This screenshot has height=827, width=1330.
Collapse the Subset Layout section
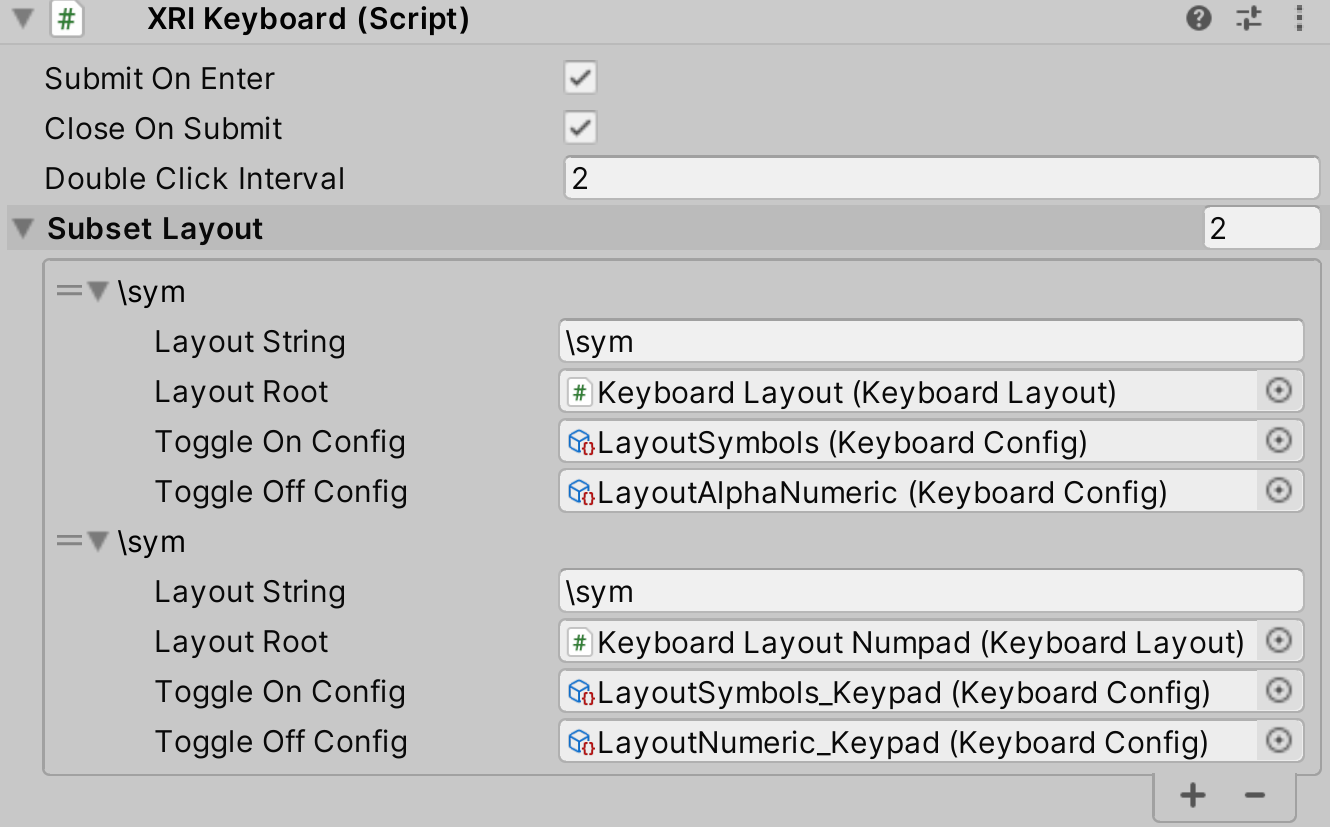pyautogui.click(x=21, y=228)
